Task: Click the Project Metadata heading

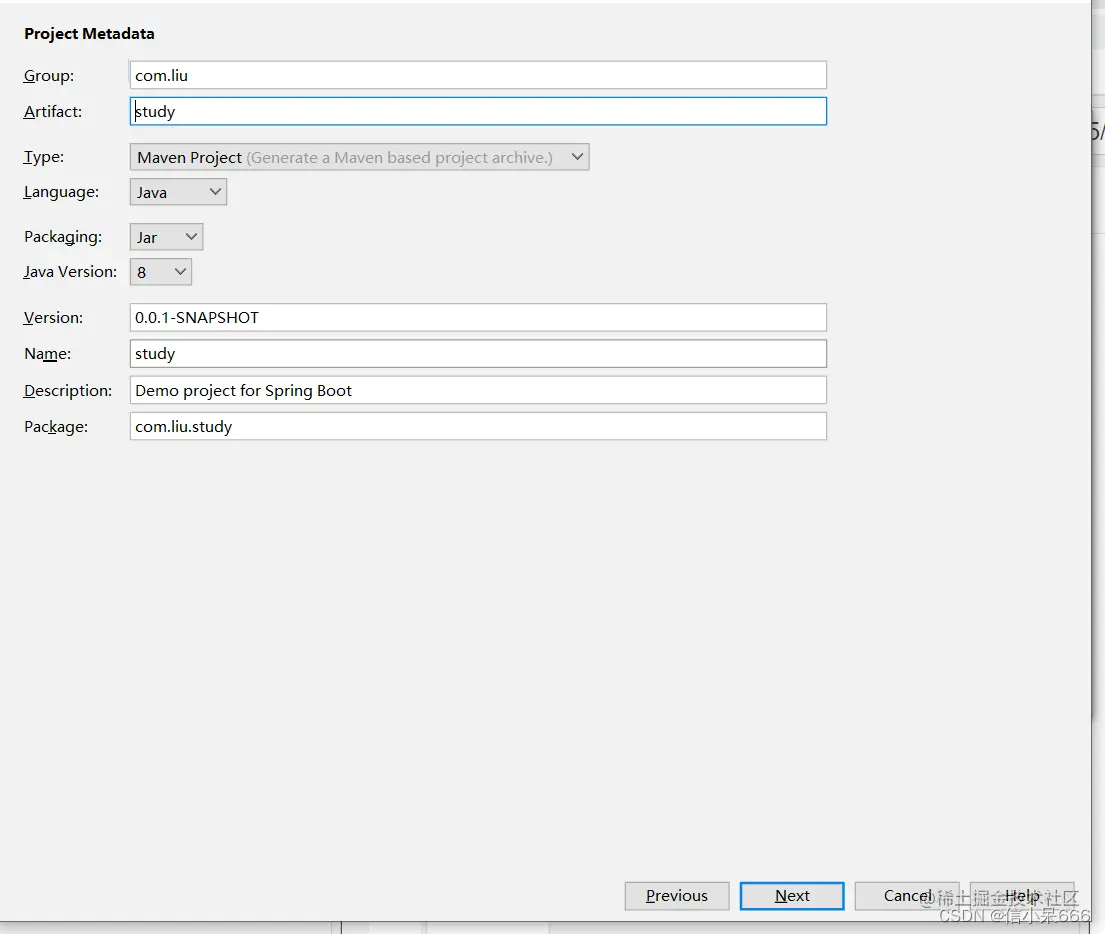Action: pyautogui.click(x=89, y=34)
